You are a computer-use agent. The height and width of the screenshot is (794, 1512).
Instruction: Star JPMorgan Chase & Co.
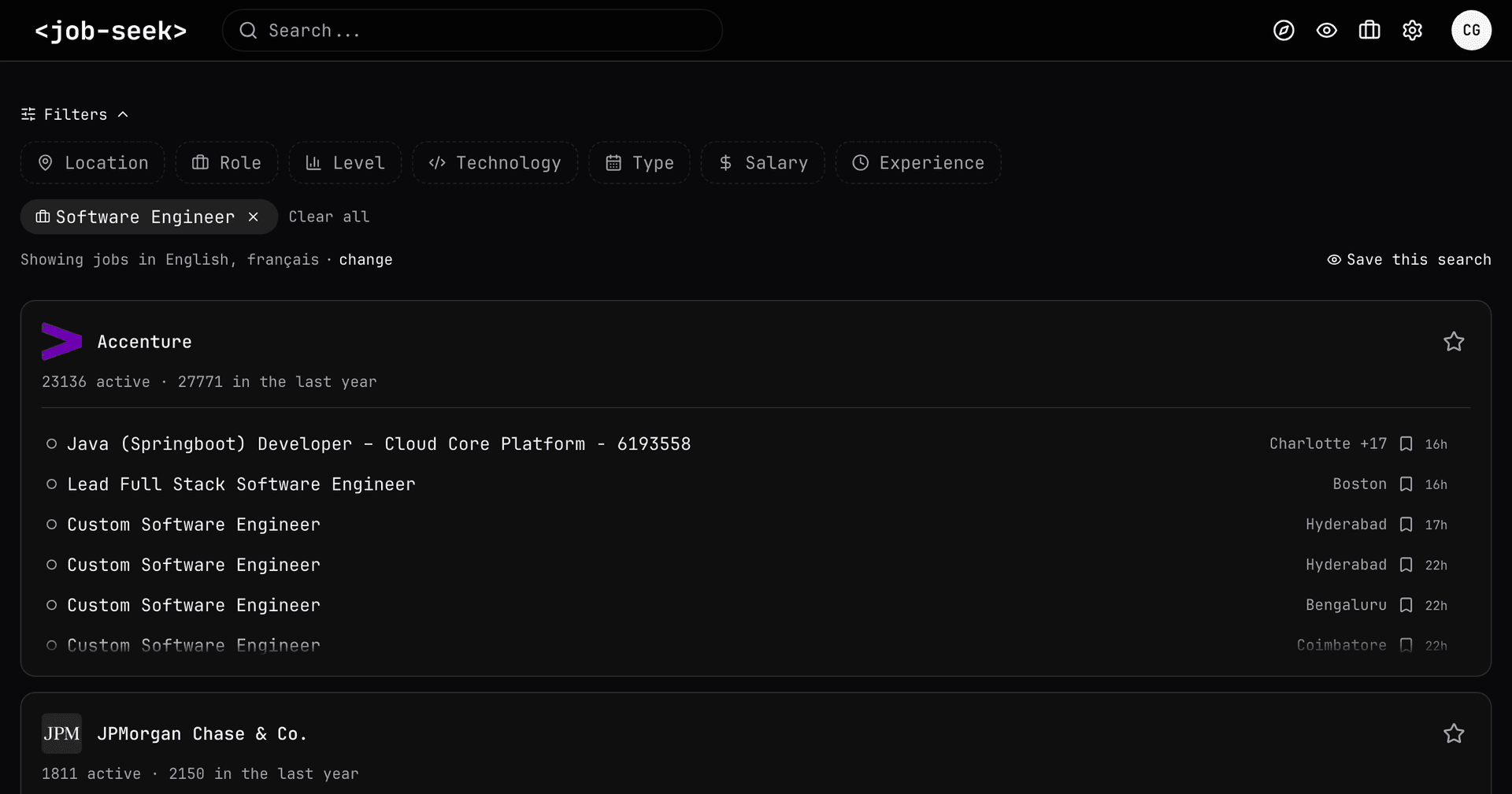click(x=1454, y=733)
